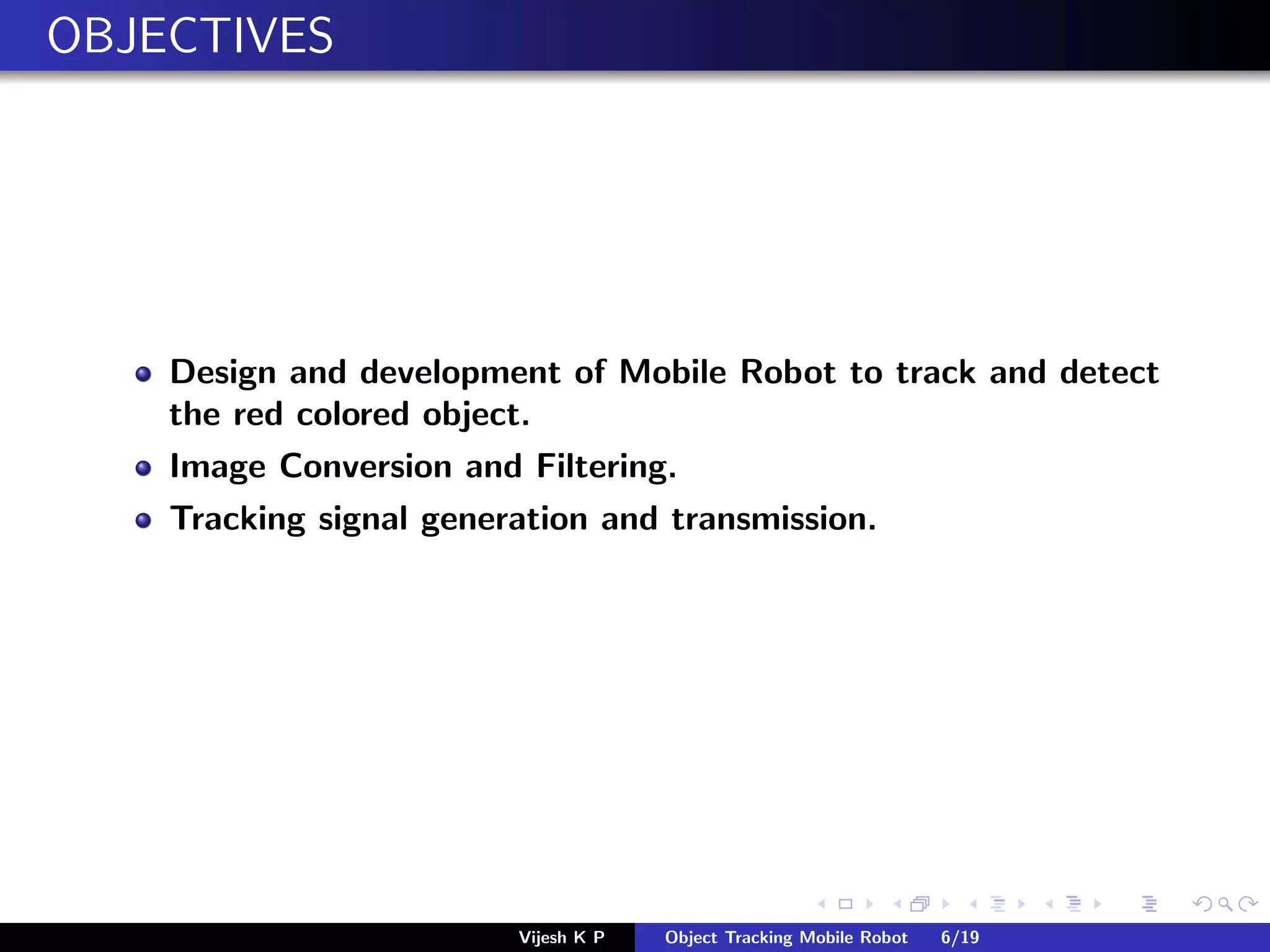Go to previous frame using frame arrow

tap(897, 904)
